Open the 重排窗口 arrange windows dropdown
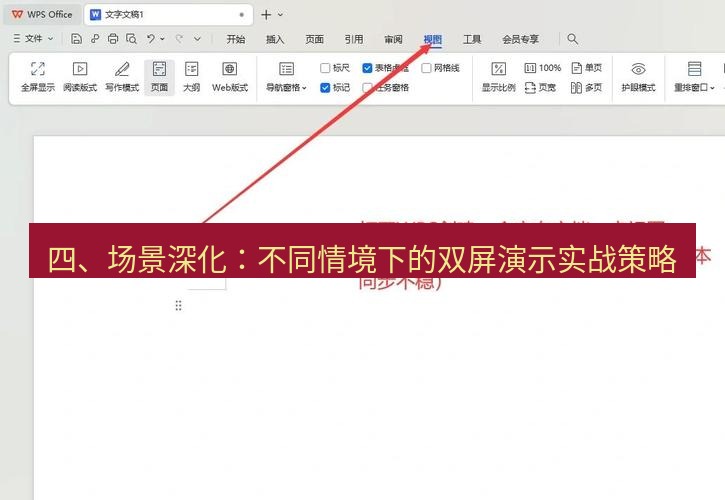This screenshot has width=725, height=500. point(694,77)
